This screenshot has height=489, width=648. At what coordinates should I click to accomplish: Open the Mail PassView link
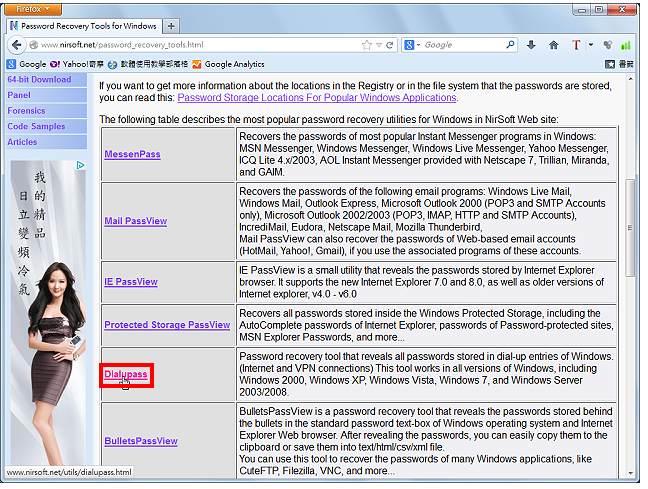[x=136, y=221]
